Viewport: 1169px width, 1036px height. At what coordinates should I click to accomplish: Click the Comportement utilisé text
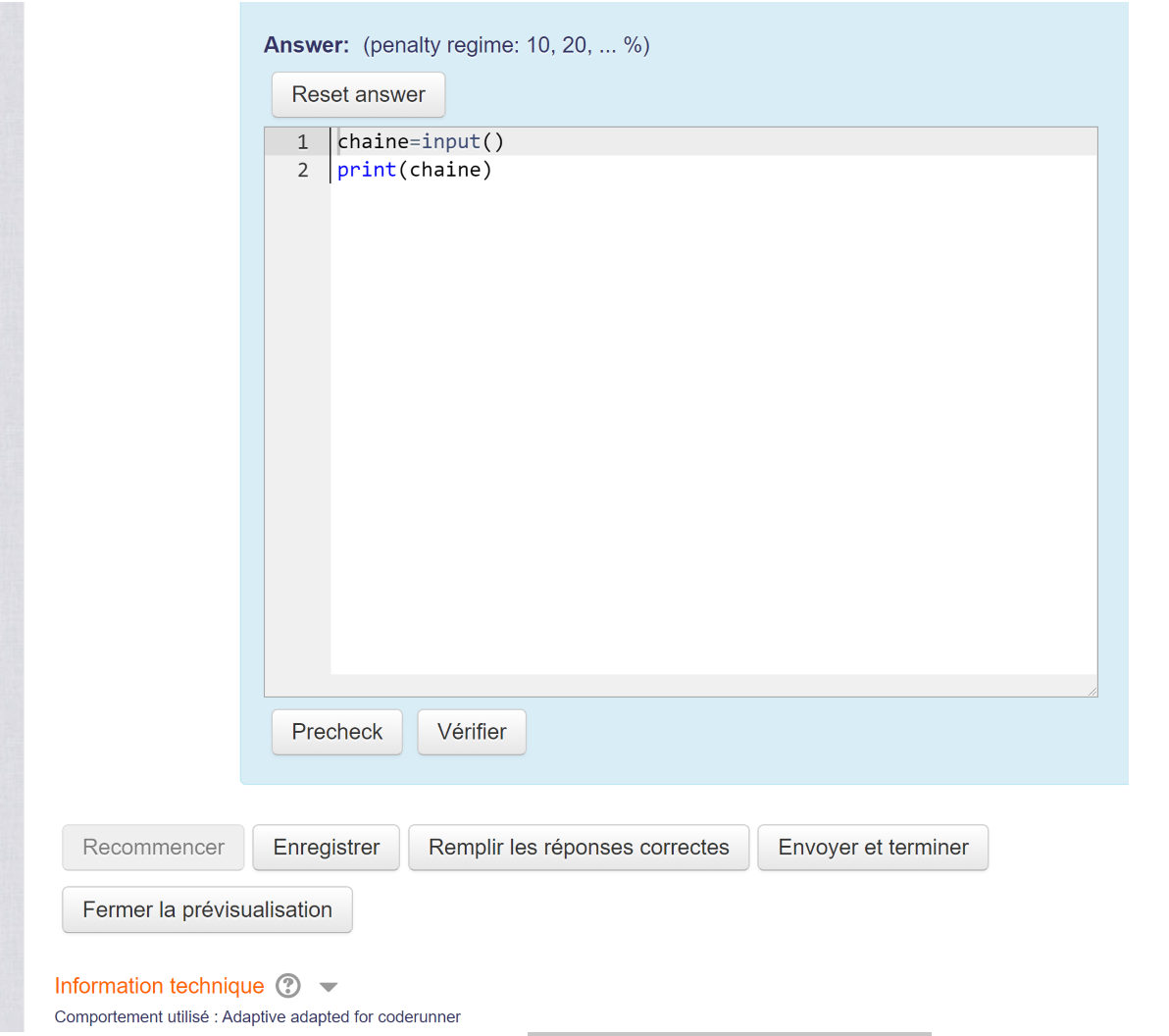(258, 1017)
